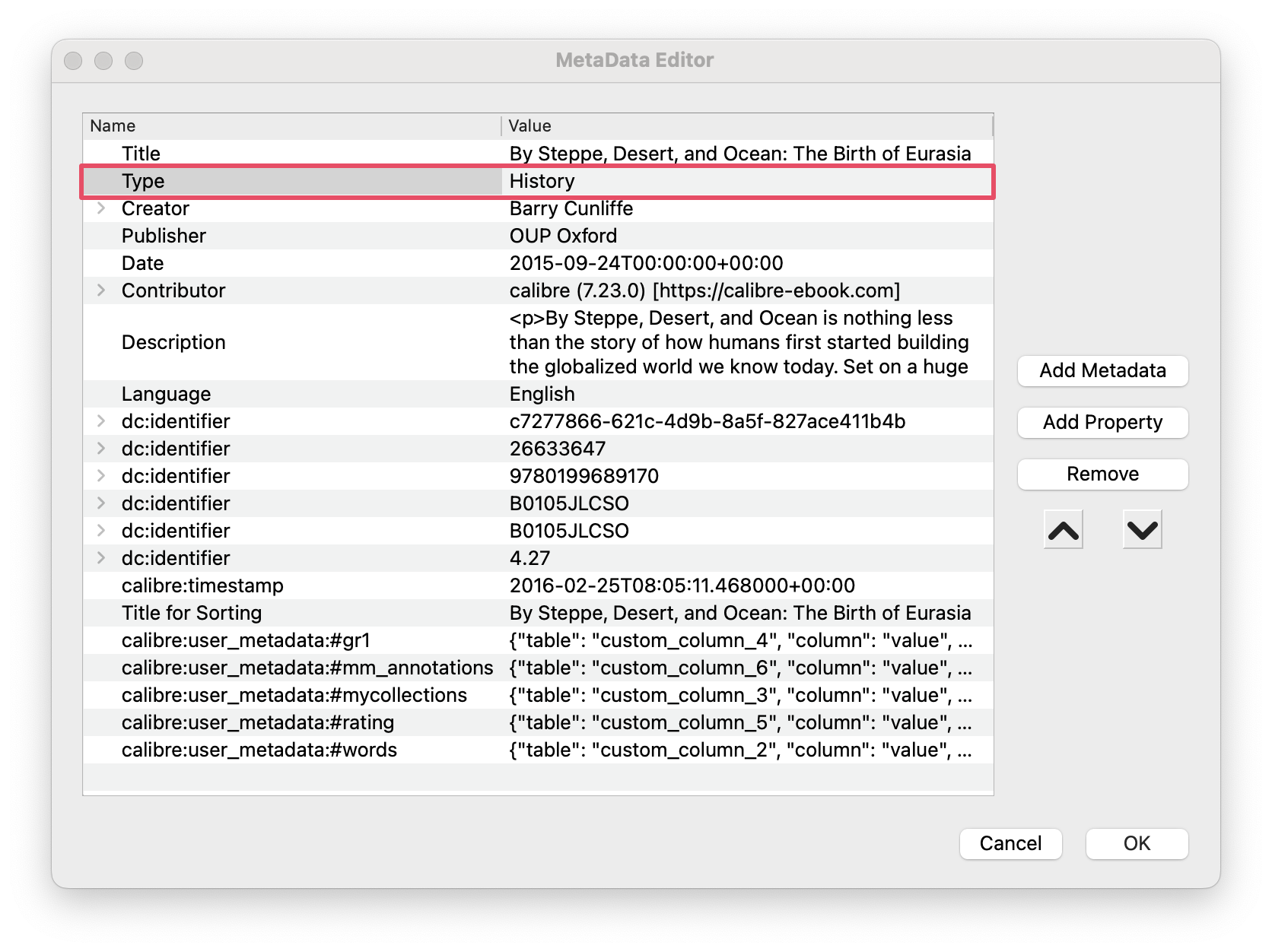Click the Remove button

point(1102,474)
